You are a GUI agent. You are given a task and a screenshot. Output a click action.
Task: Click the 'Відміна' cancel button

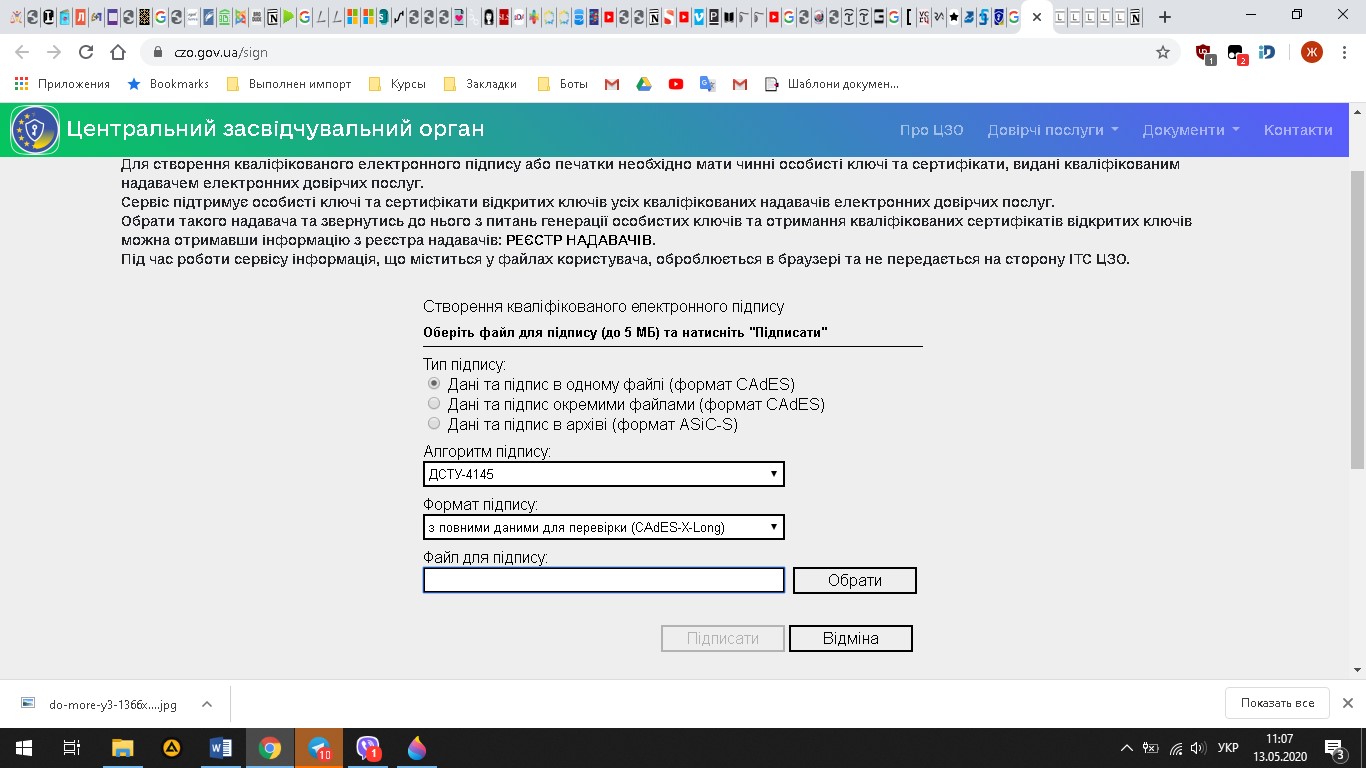click(x=850, y=638)
